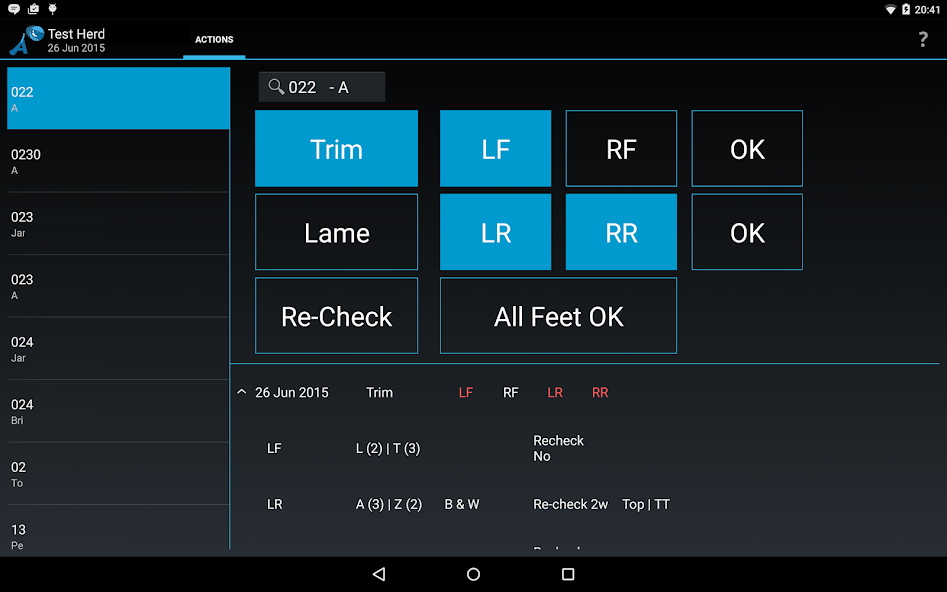947x592 pixels.
Task: Switch to the ACTIONS tab
Action: click(x=214, y=40)
